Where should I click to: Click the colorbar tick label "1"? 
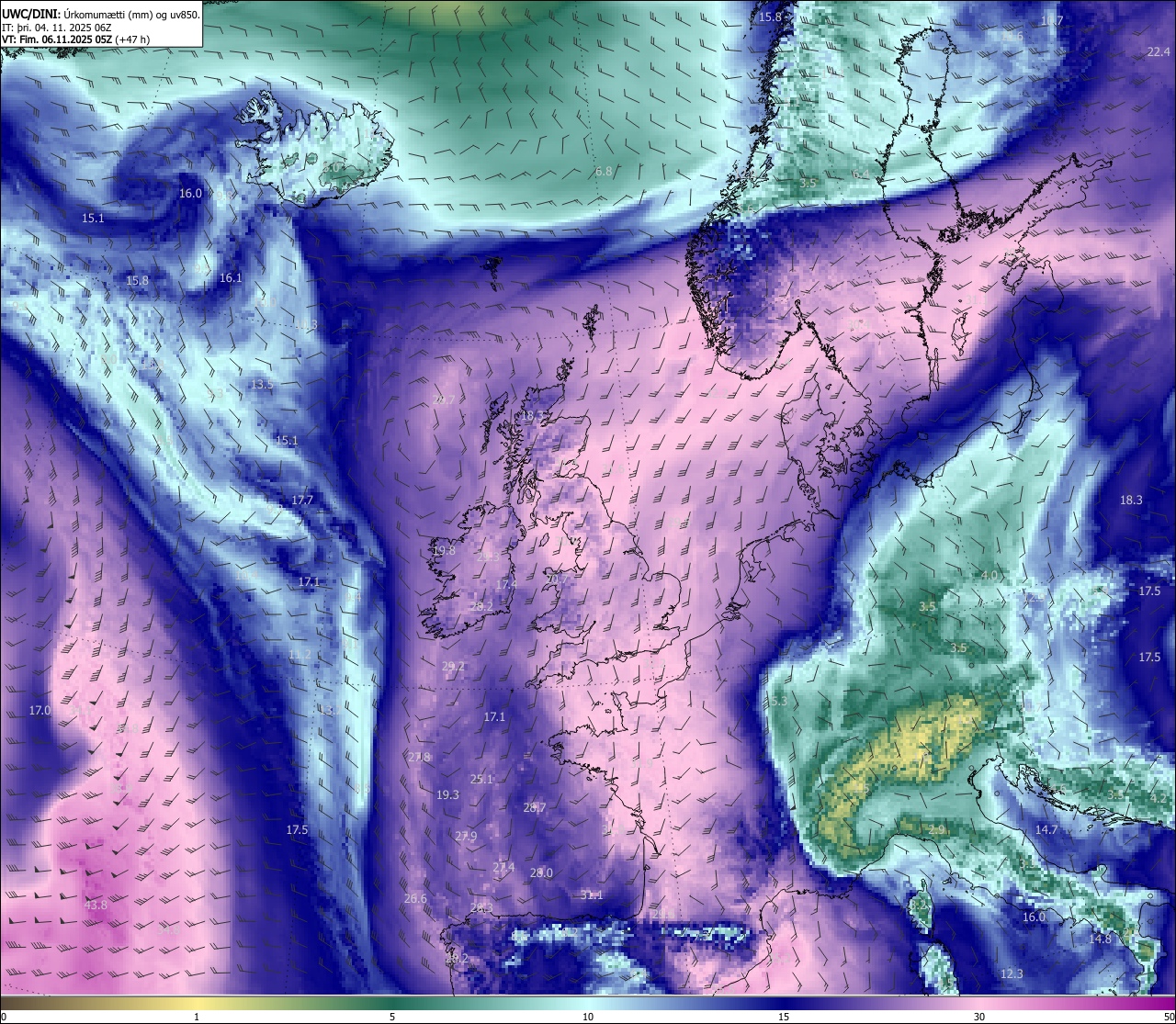[196, 1017]
